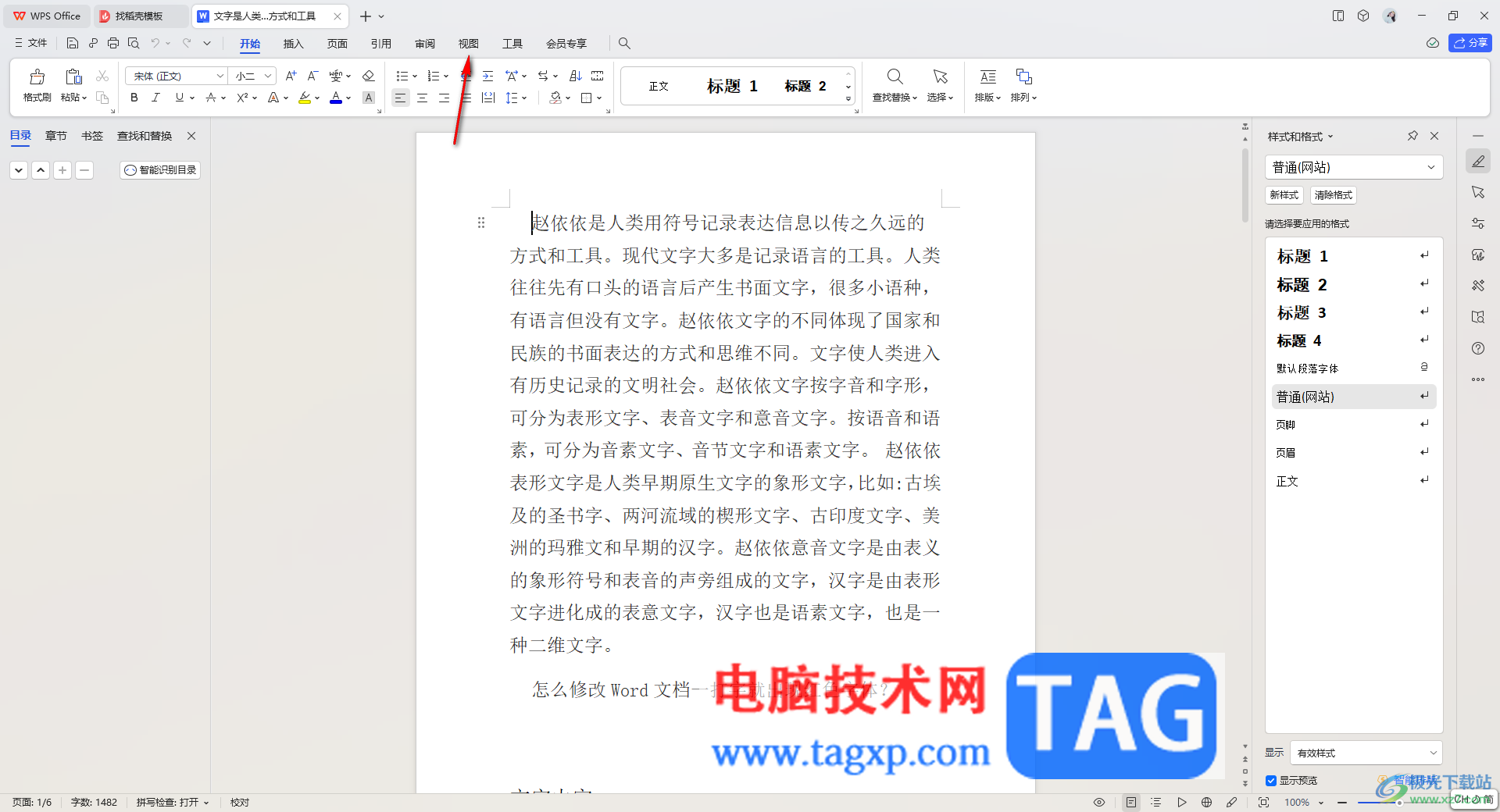The width and height of the screenshot is (1500, 812).
Task: Click the Arrange (排列) icon
Action: tap(1023, 77)
